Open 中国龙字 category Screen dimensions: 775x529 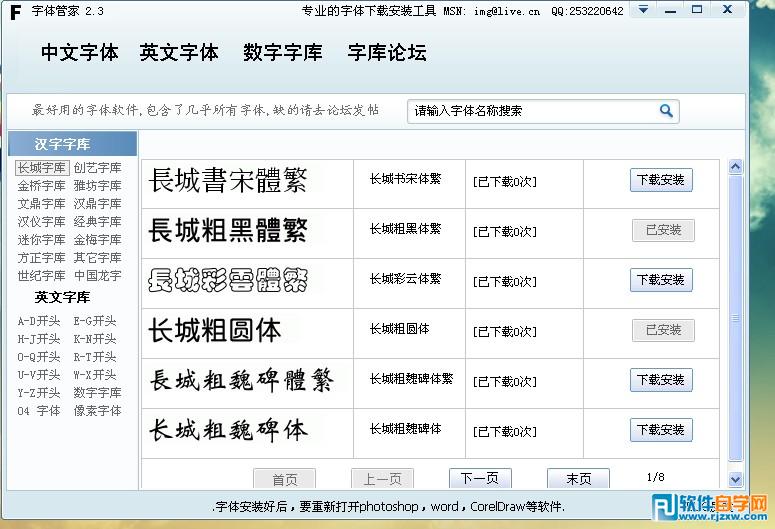click(x=98, y=275)
